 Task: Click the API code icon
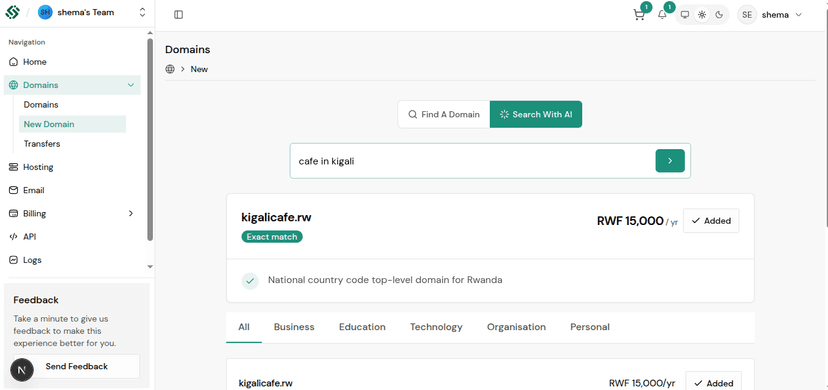[x=13, y=236]
